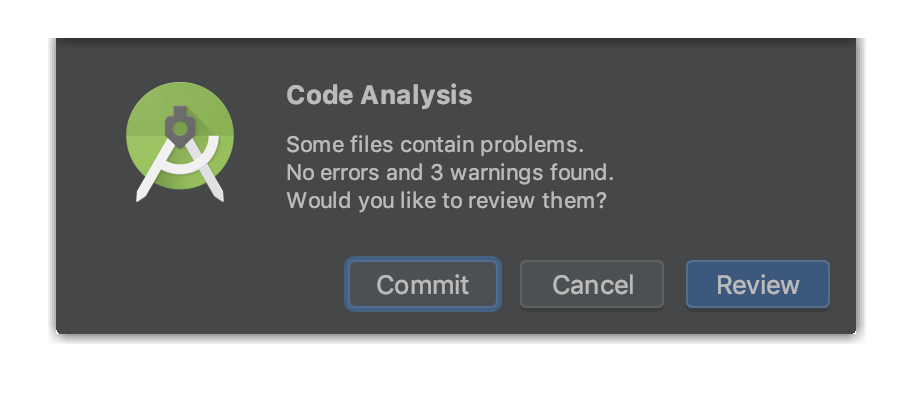Click the 'Would you like to review them?' text
This screenshot has width=912, height=398.
[x=447, y=201]
